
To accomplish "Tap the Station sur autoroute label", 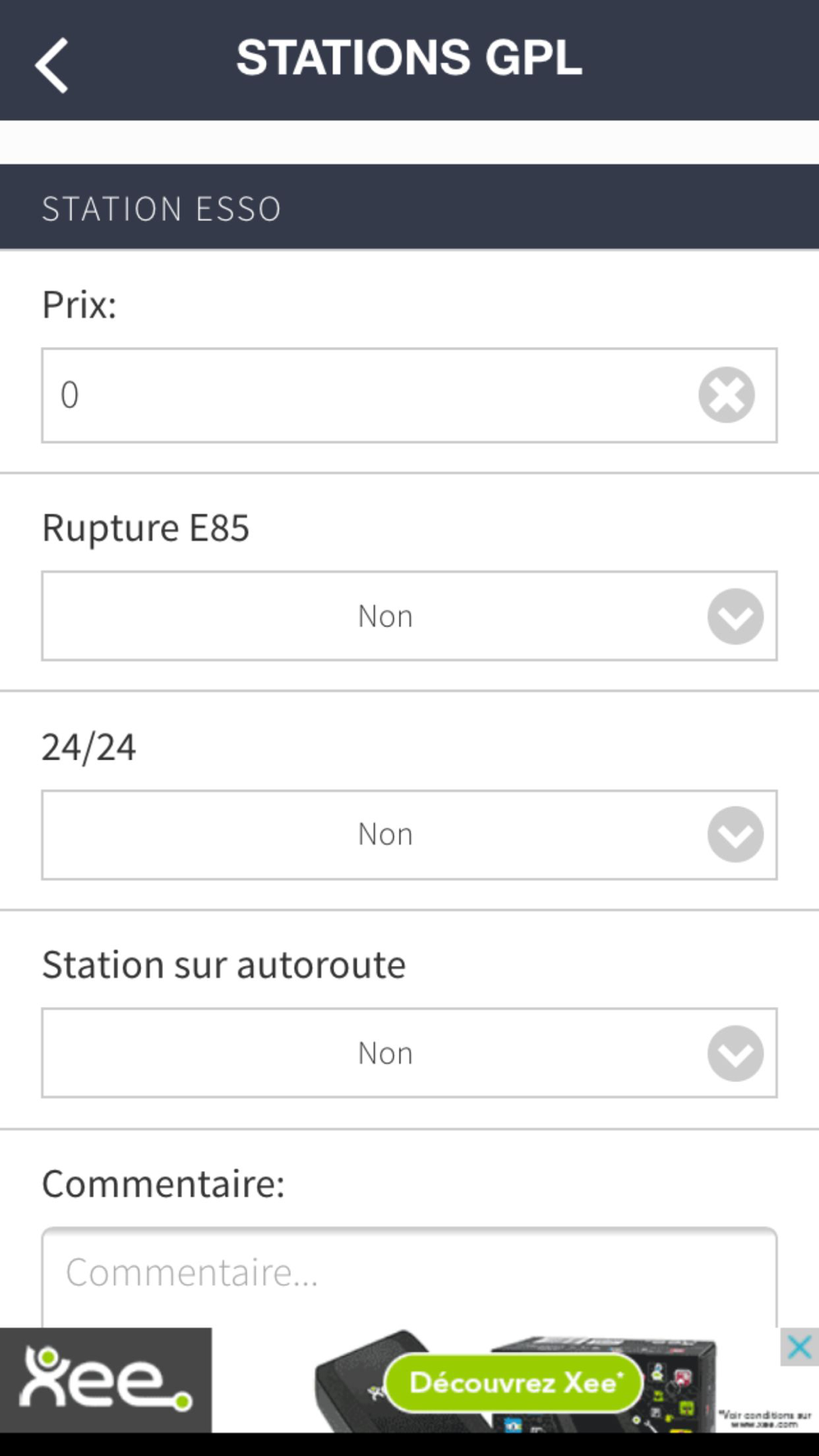I will click(224, 965).
